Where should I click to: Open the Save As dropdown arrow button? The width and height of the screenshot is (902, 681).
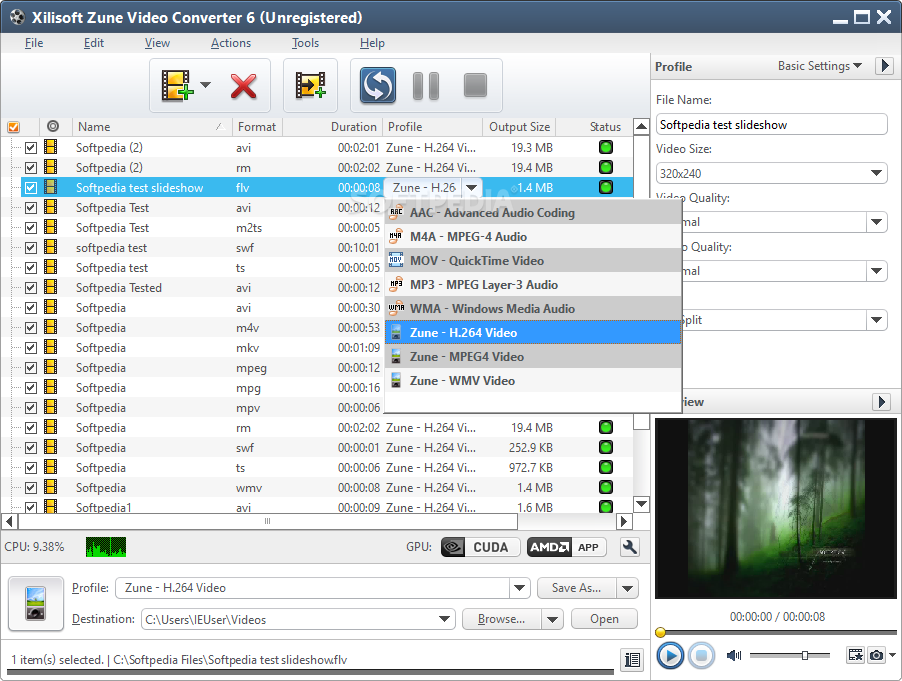pyautogui.click(x=628, y=588)
